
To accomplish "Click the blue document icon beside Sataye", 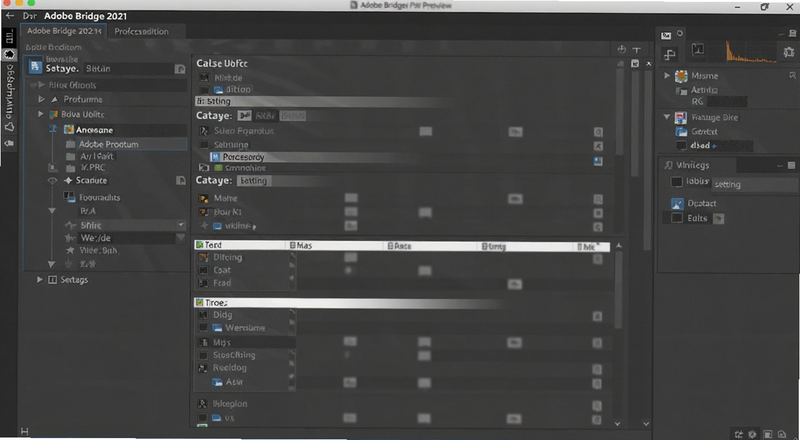I will tap(35, 67).
